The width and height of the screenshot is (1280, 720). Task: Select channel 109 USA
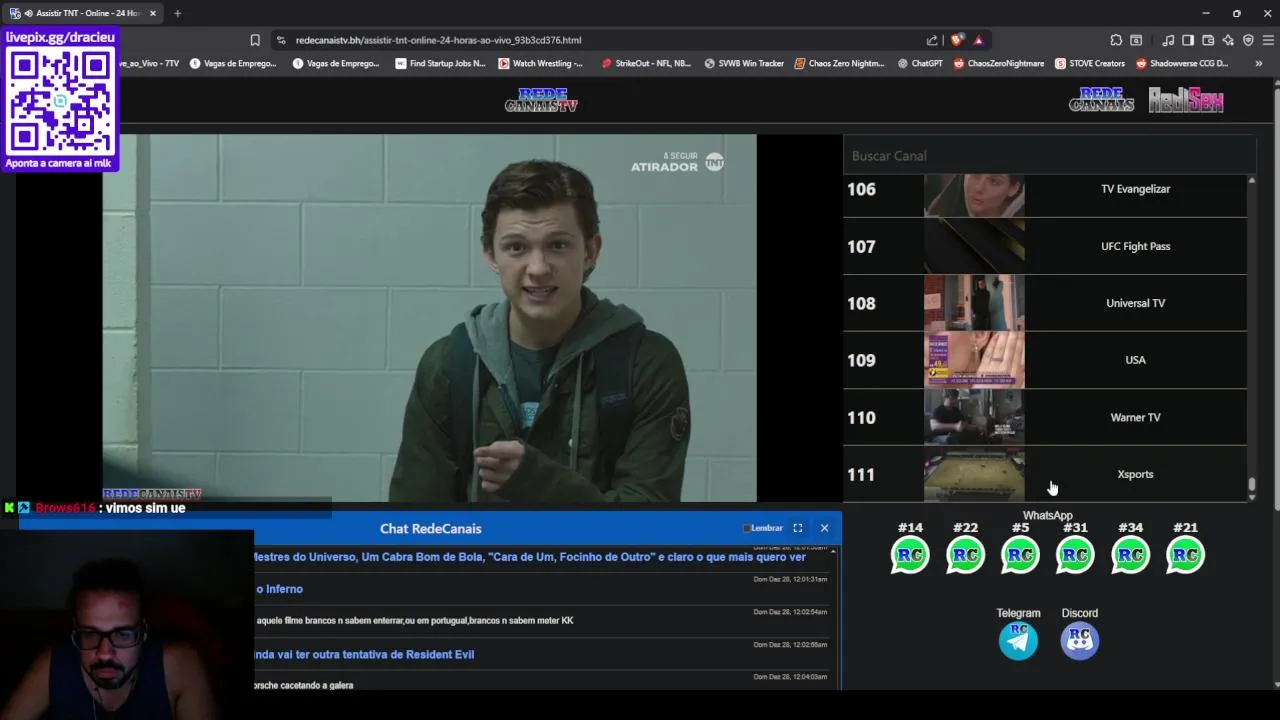coord(1045,360)
